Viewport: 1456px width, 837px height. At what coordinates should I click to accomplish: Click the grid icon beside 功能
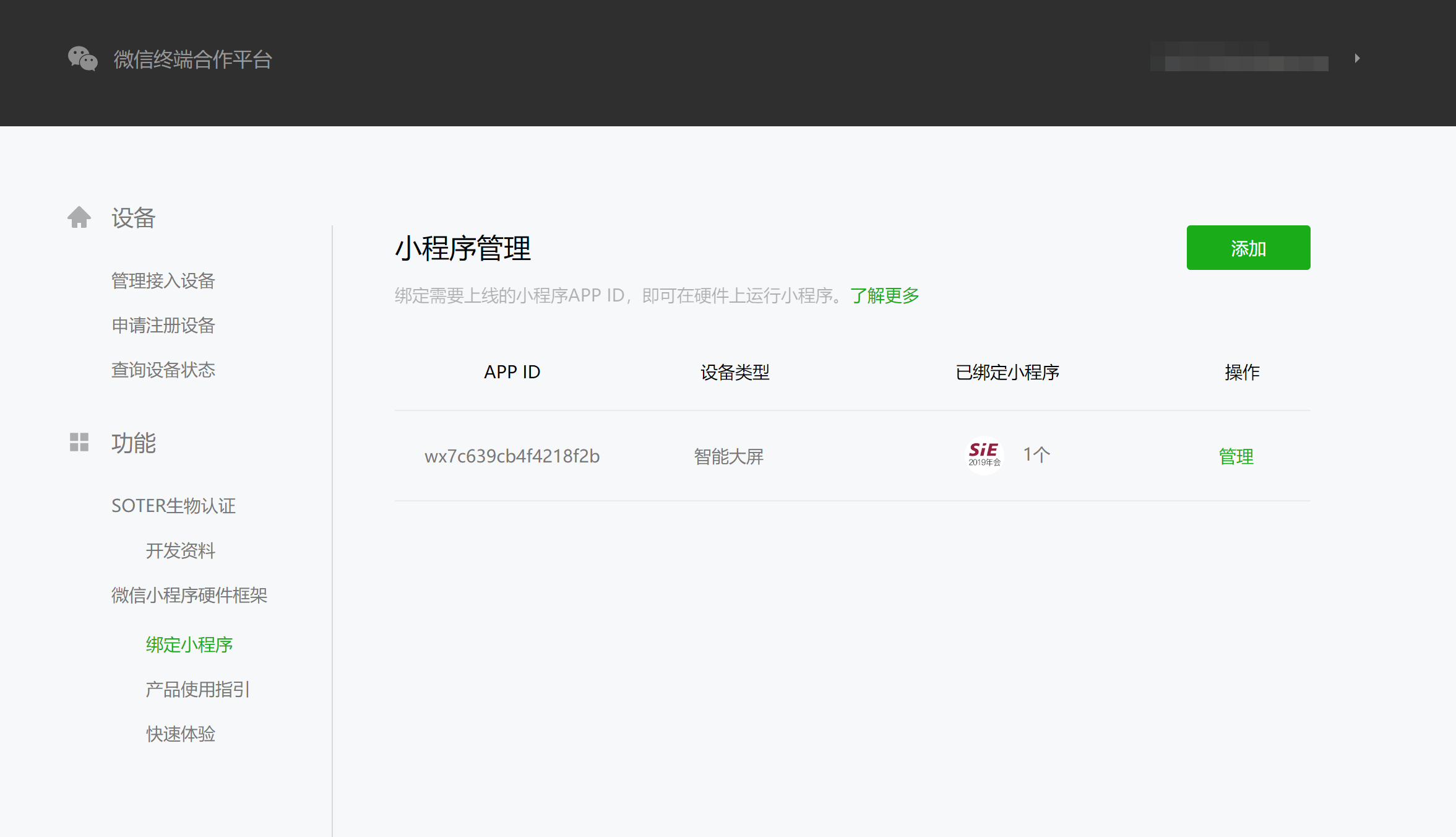(79, 442)
